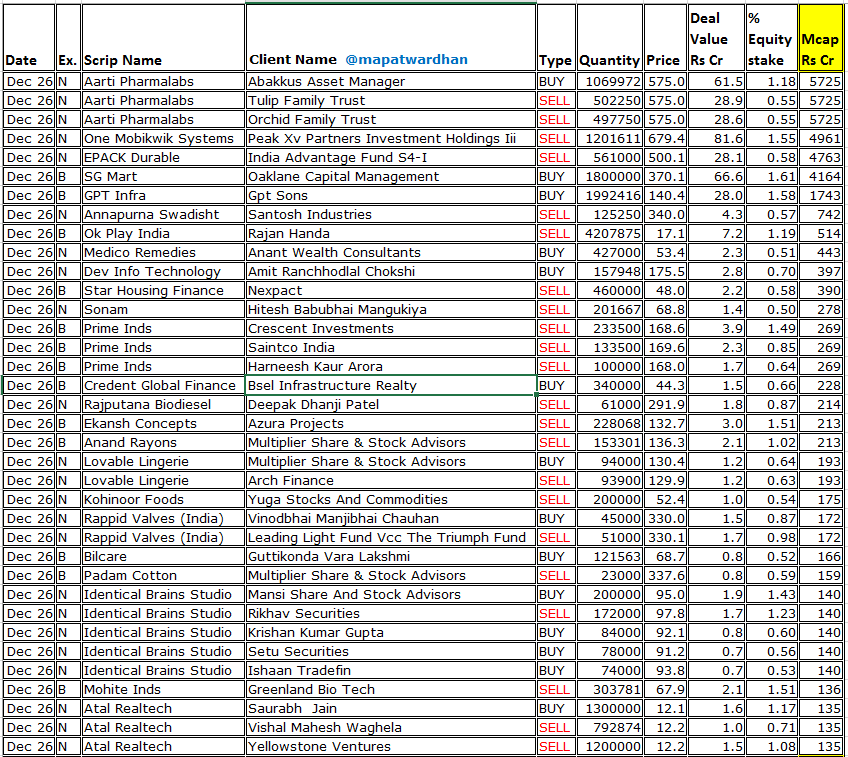Click the 'EPACK Durable' cell
The image size is (848, 757).
point(163,157)
